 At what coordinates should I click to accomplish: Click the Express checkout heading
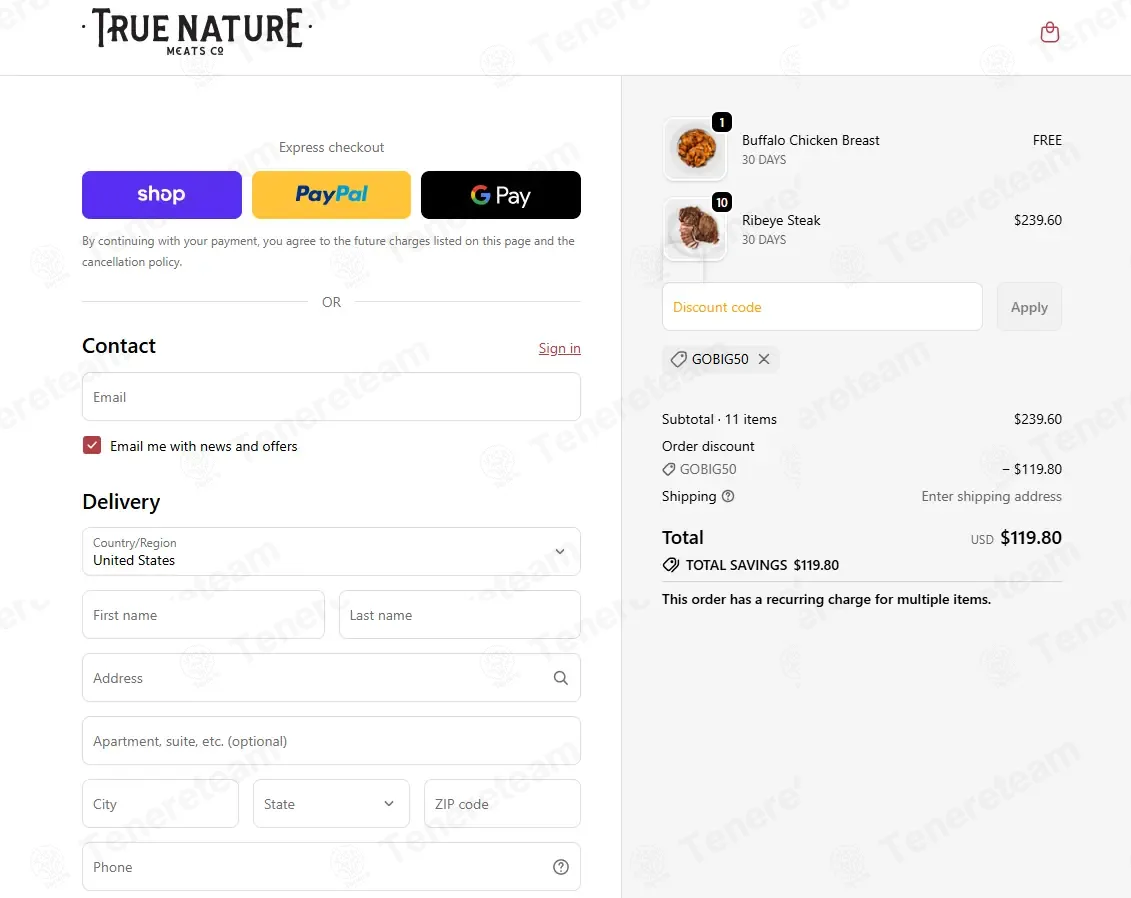(x=331, y=147)
